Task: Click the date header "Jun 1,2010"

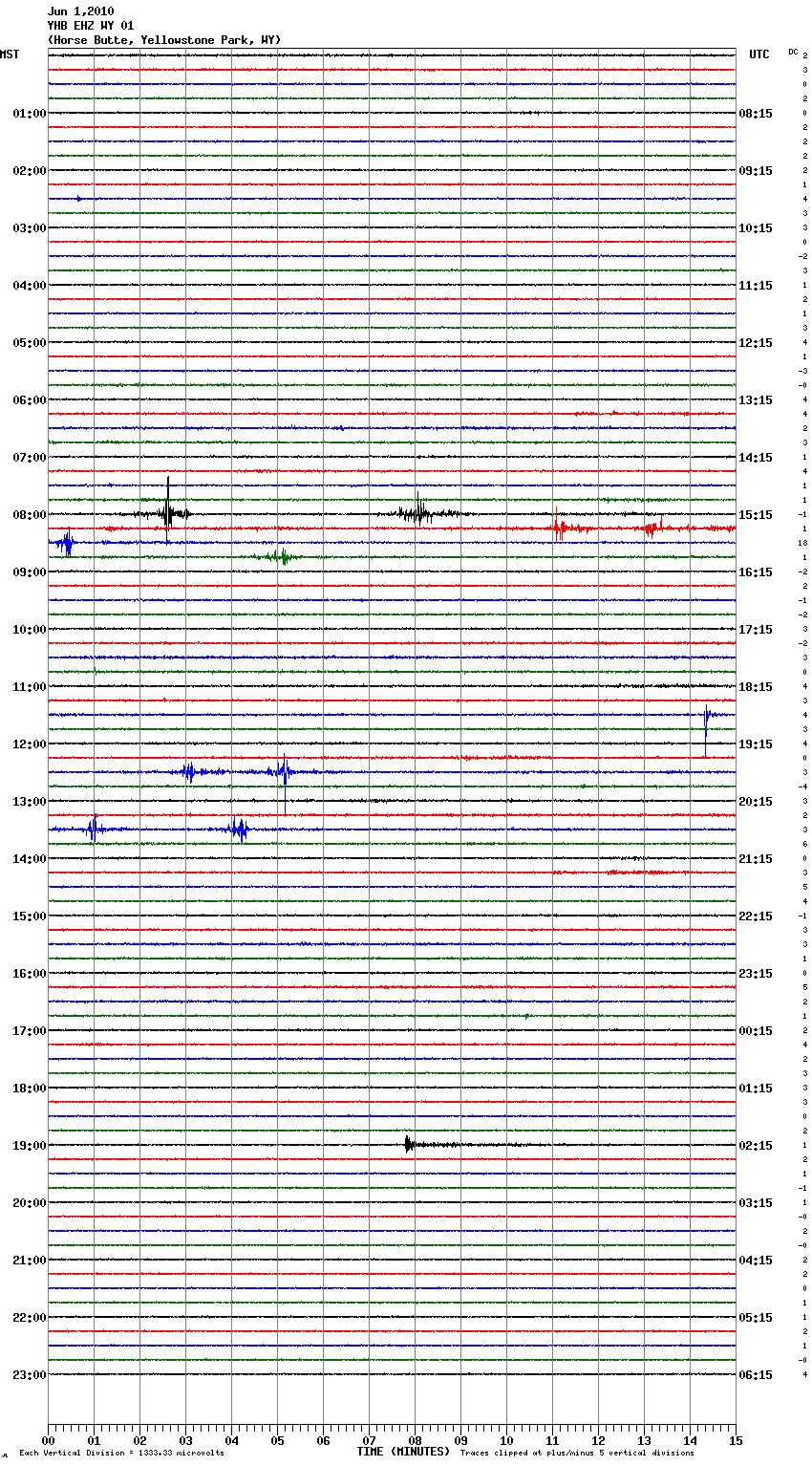Action: (x=80, y=11)
